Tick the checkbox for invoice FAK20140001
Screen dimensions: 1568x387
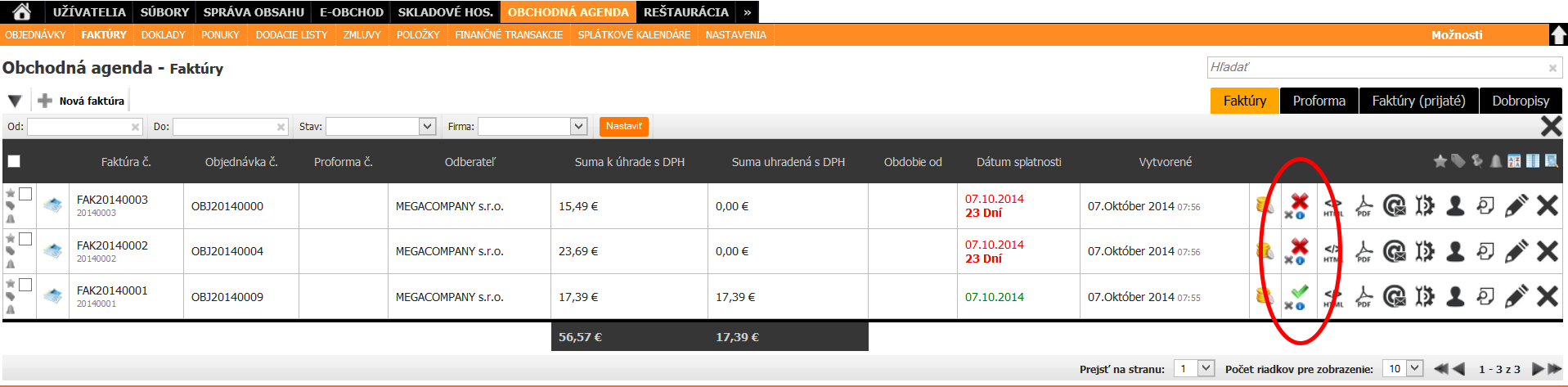click(25, 285)
